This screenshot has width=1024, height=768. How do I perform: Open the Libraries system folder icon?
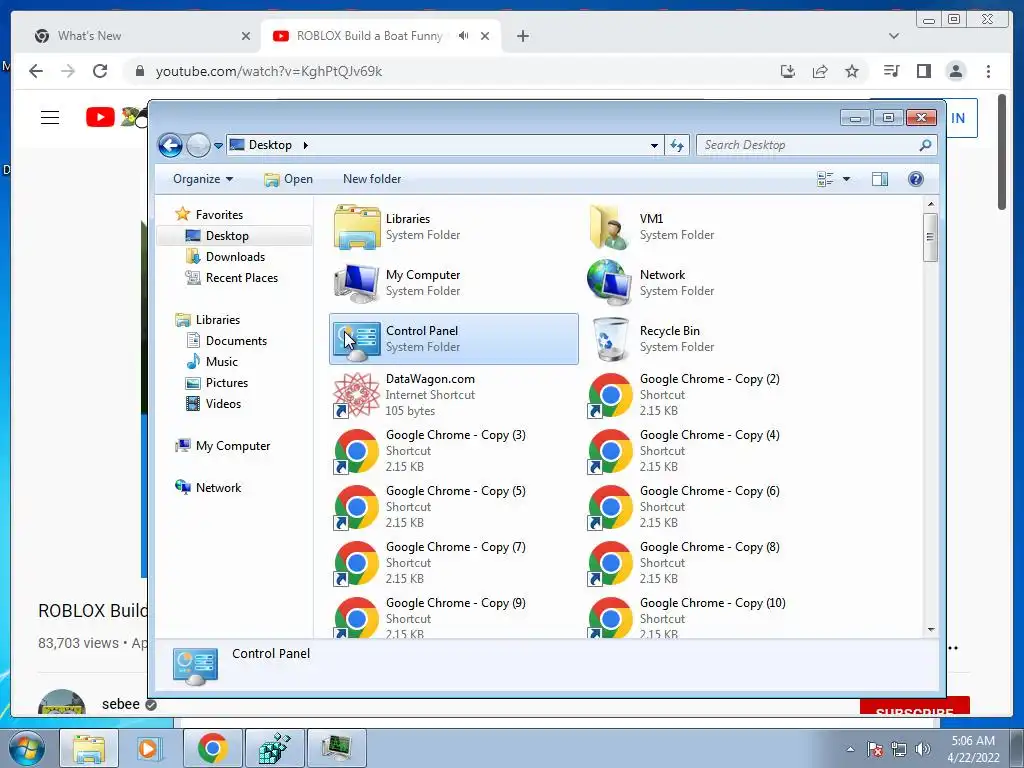click(357, 227)
